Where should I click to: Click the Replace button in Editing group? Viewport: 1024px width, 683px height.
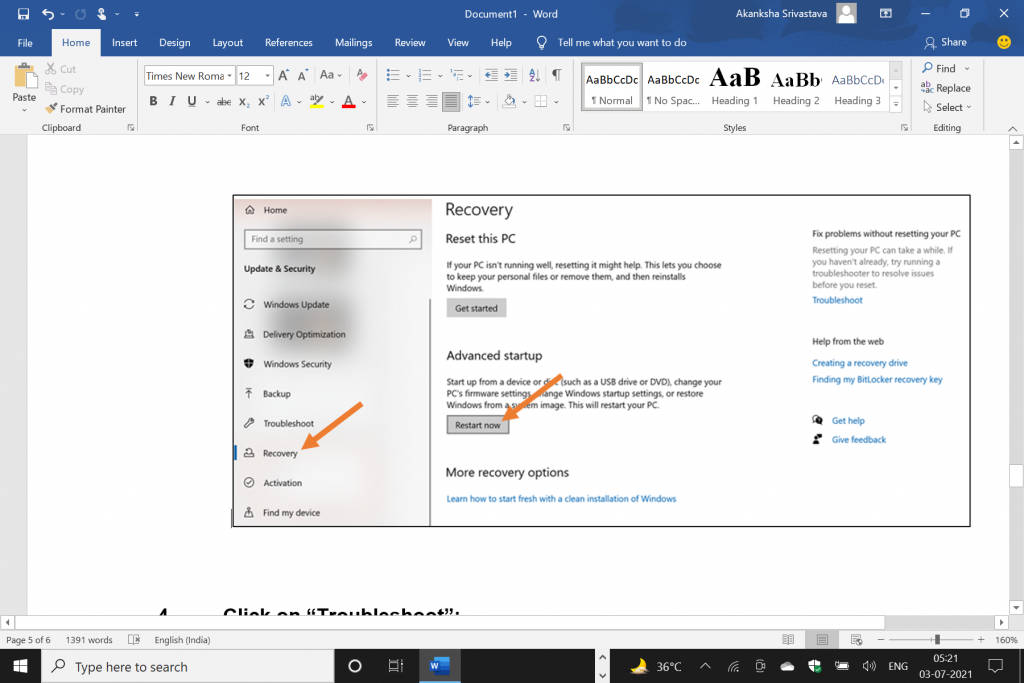click(945, 88)
